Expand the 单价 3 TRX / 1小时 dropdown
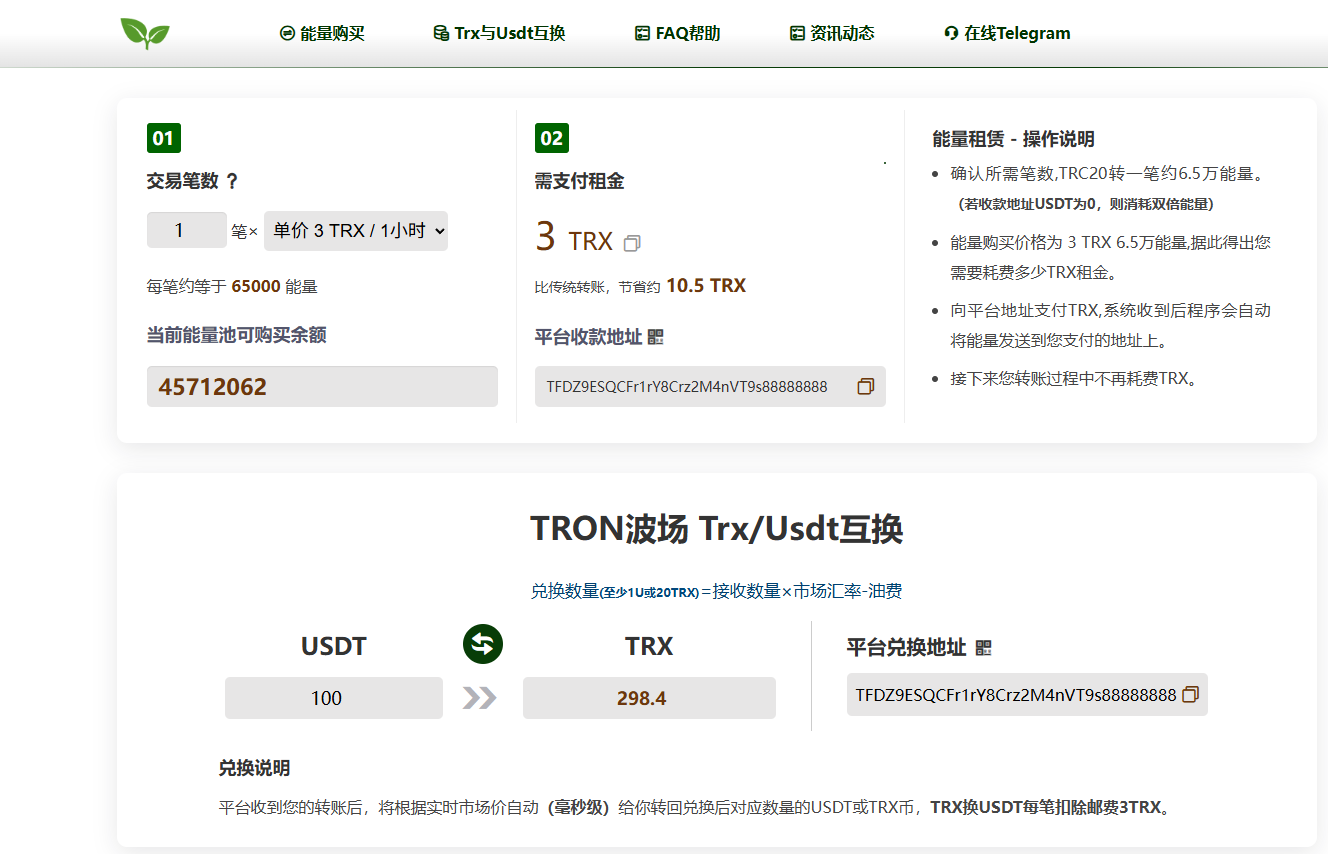Screen dimensions: 1328x854 (356, 230)
